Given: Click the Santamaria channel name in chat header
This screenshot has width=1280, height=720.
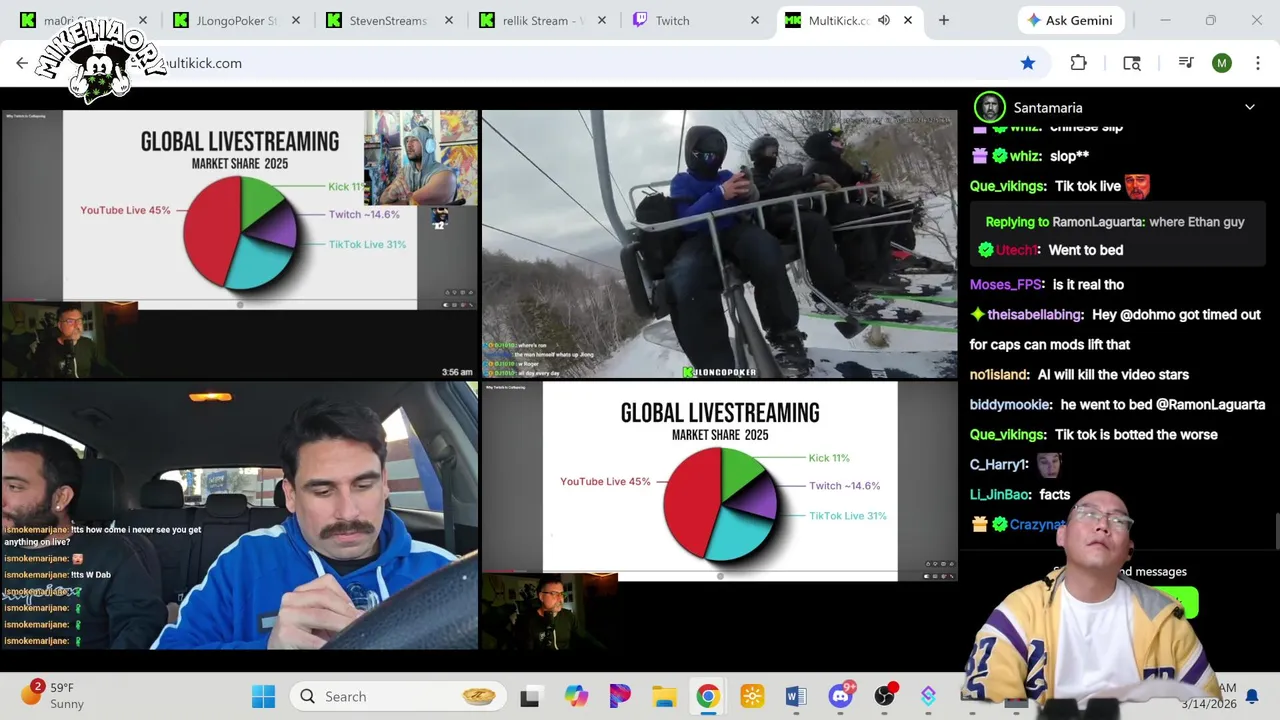Looking at the screenshot, I should pyautogui.click(x=1047, y=108).
